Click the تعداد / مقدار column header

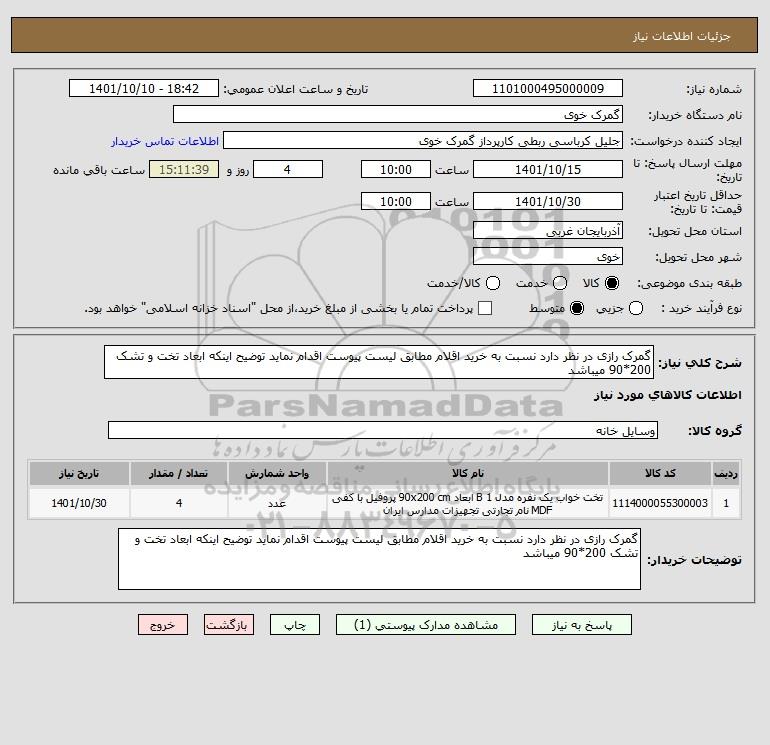point(179,473)
